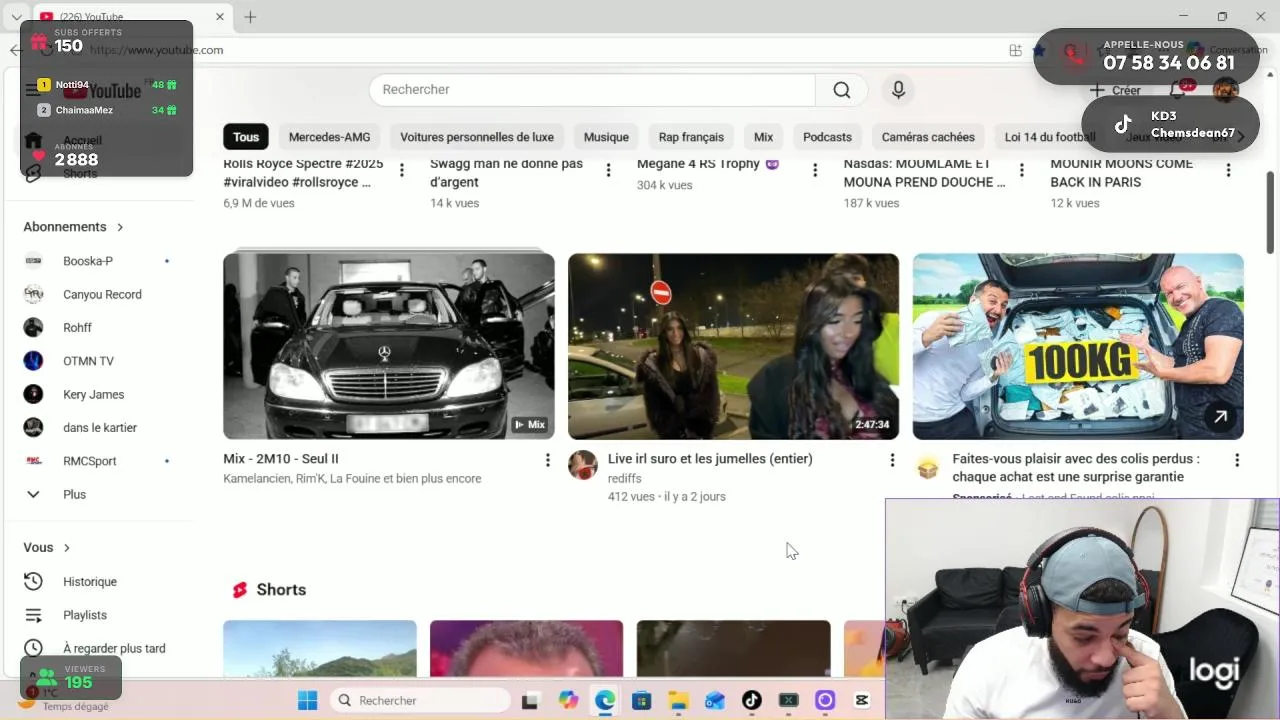Viewport: 1280px width, 720px height.
Task: Click the rediffs channel name
Action: 625,479
